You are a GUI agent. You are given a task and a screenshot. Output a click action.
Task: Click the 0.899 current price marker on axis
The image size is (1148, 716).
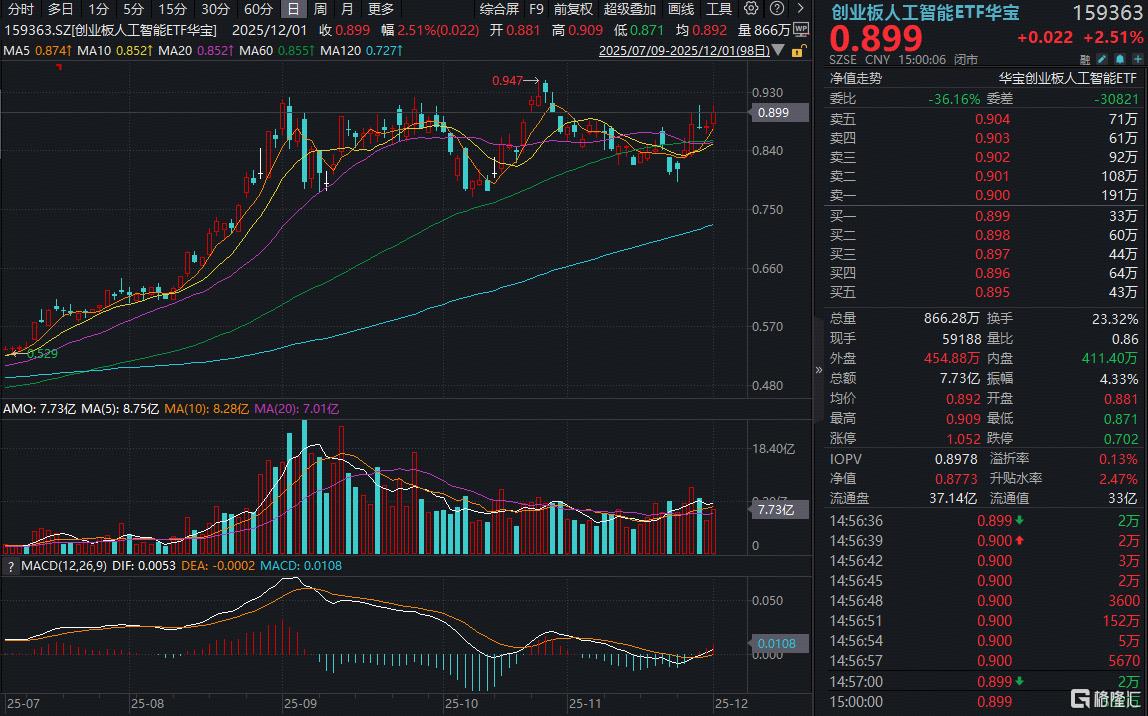773,113
